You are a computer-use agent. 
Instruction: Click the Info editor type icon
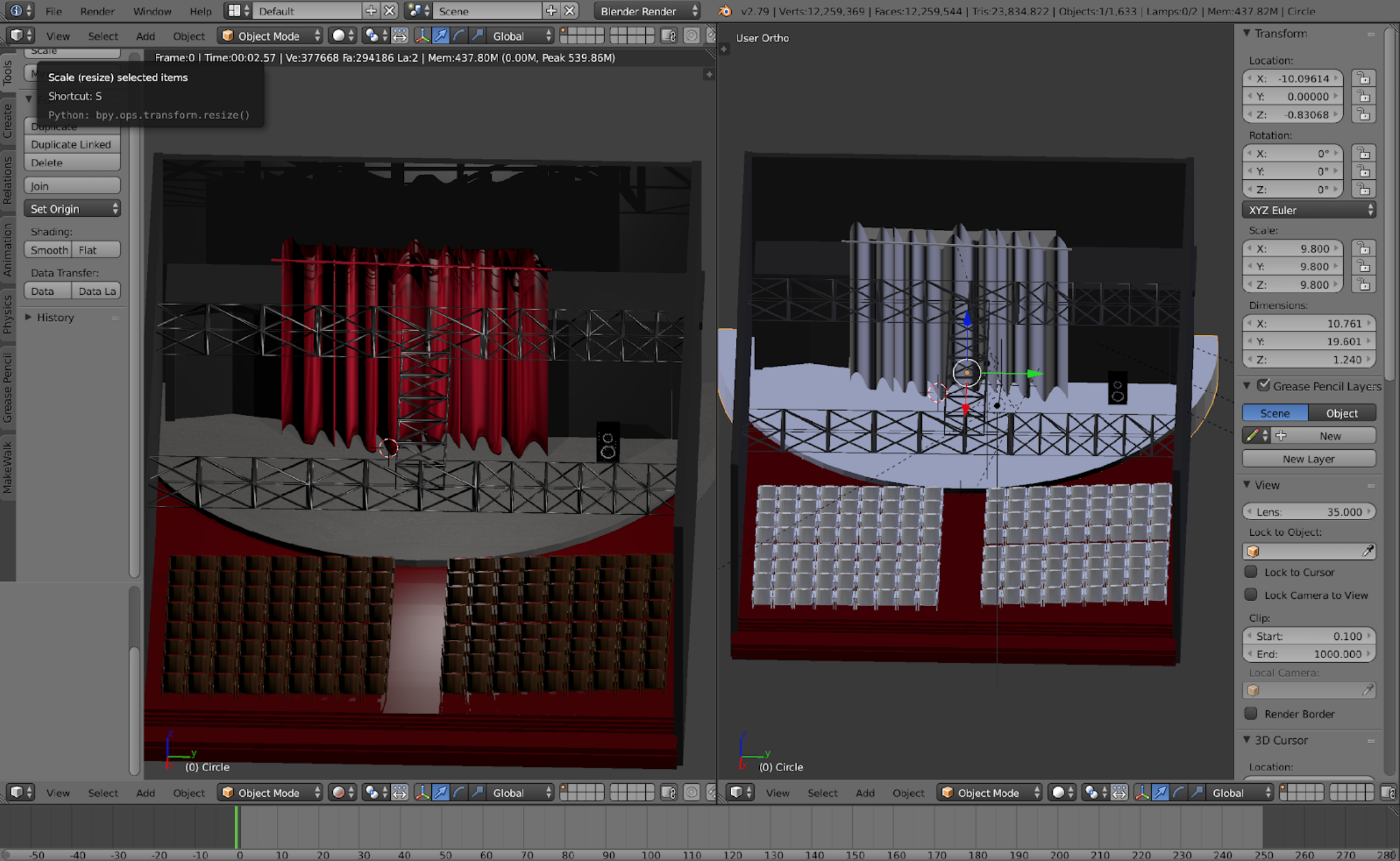[16, 11]
